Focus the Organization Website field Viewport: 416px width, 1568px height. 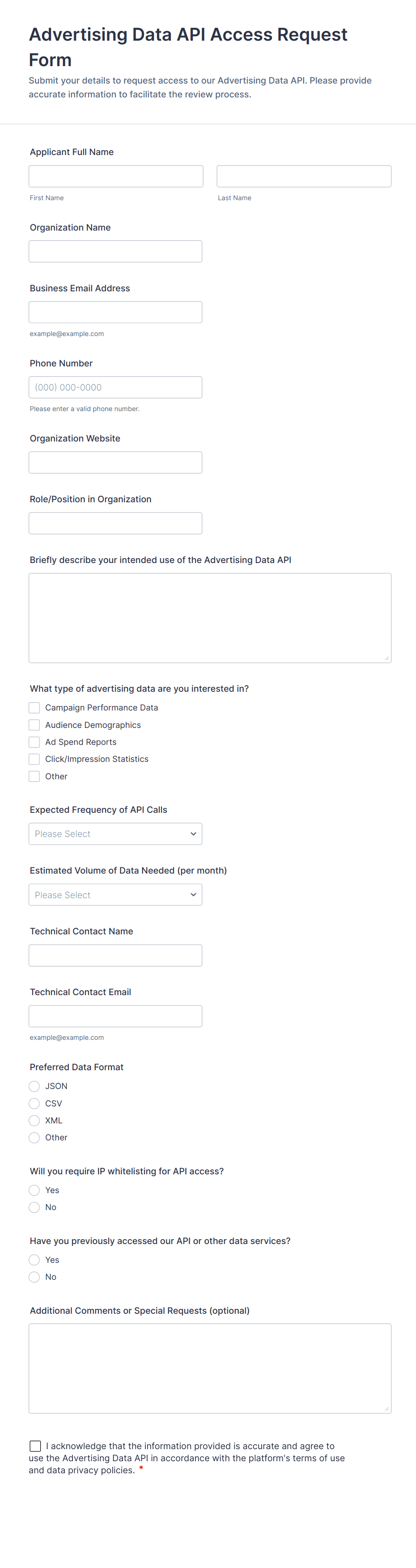pyautogui.click(x=115, y=462)
